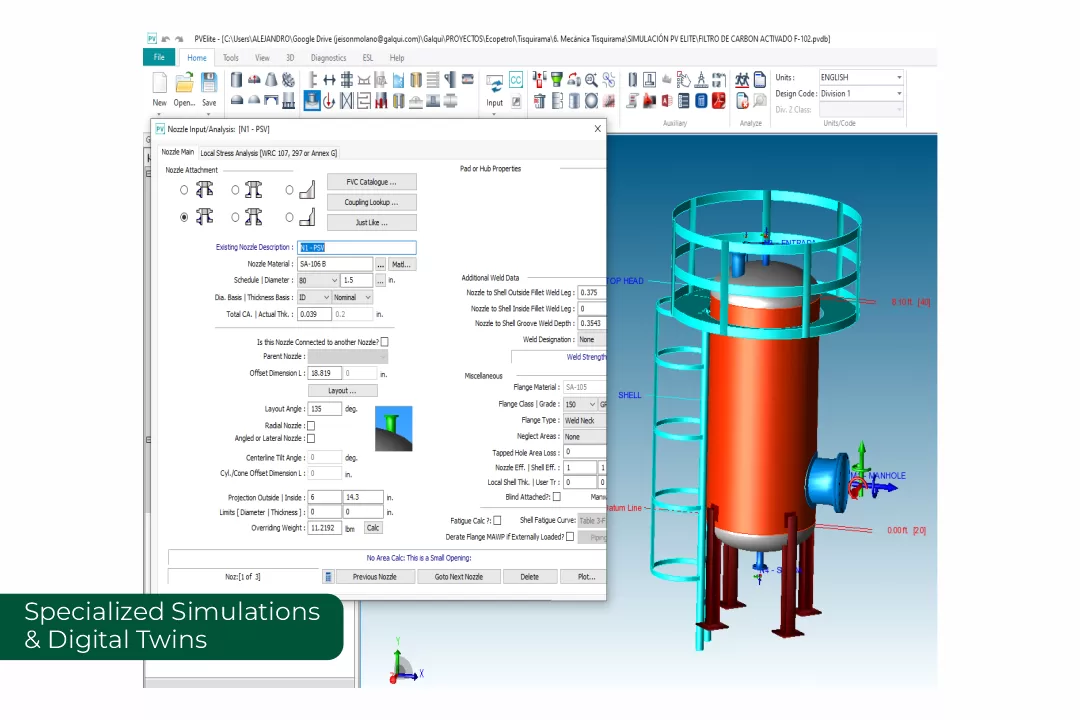Click the Open folder icon
Image resolution: width=1080 pixels, height=720 pixels.
pos(184,82)
